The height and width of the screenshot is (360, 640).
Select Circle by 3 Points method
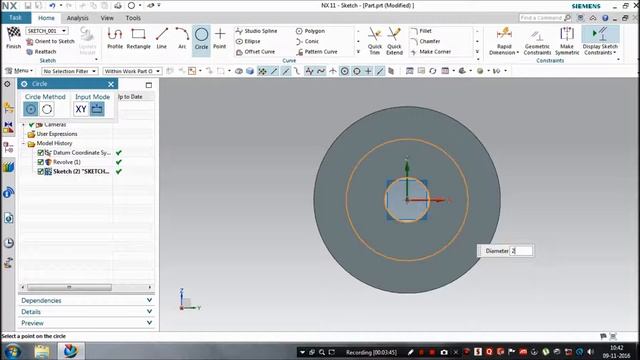pyautogui.click(x=47, y=109)
